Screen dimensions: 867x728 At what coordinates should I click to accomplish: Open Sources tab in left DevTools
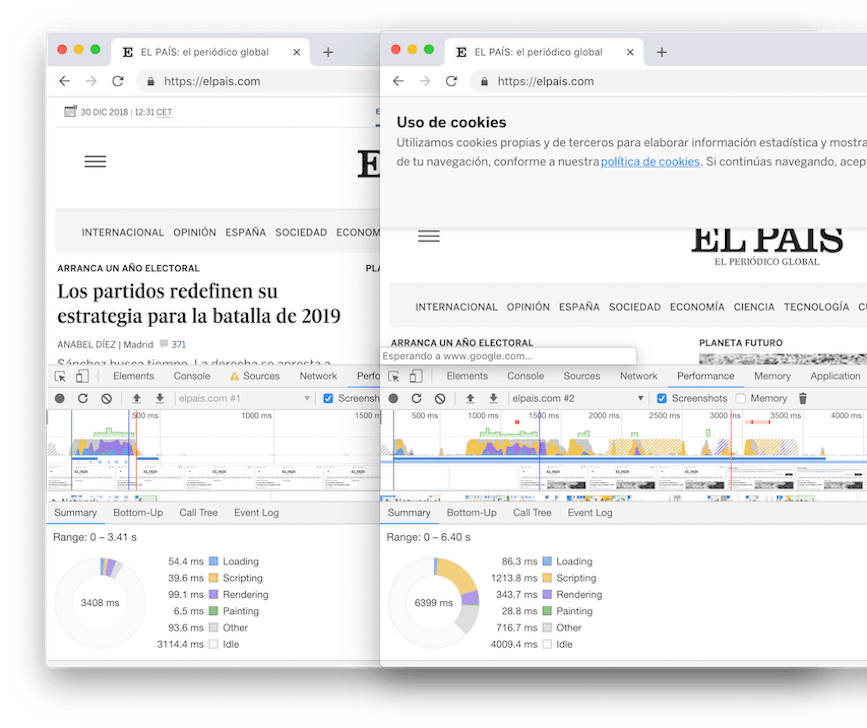click(255, 376)
